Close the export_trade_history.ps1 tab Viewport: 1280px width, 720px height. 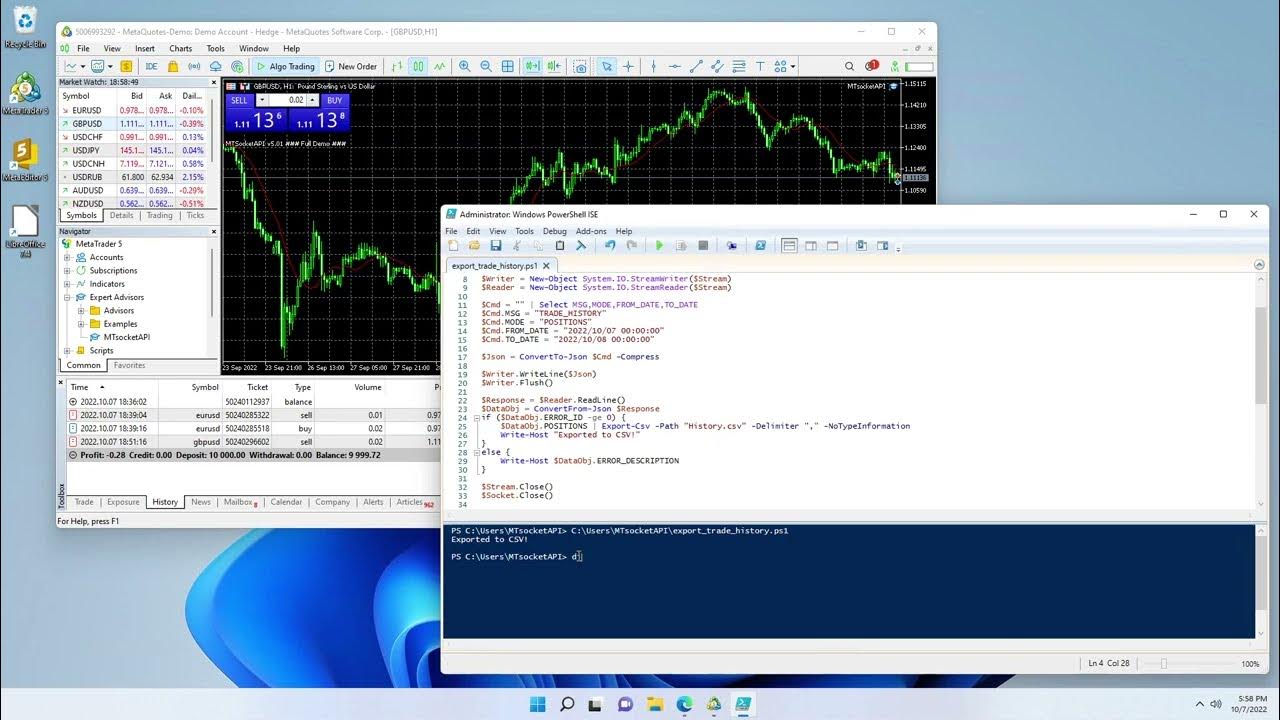click(547, 266)
